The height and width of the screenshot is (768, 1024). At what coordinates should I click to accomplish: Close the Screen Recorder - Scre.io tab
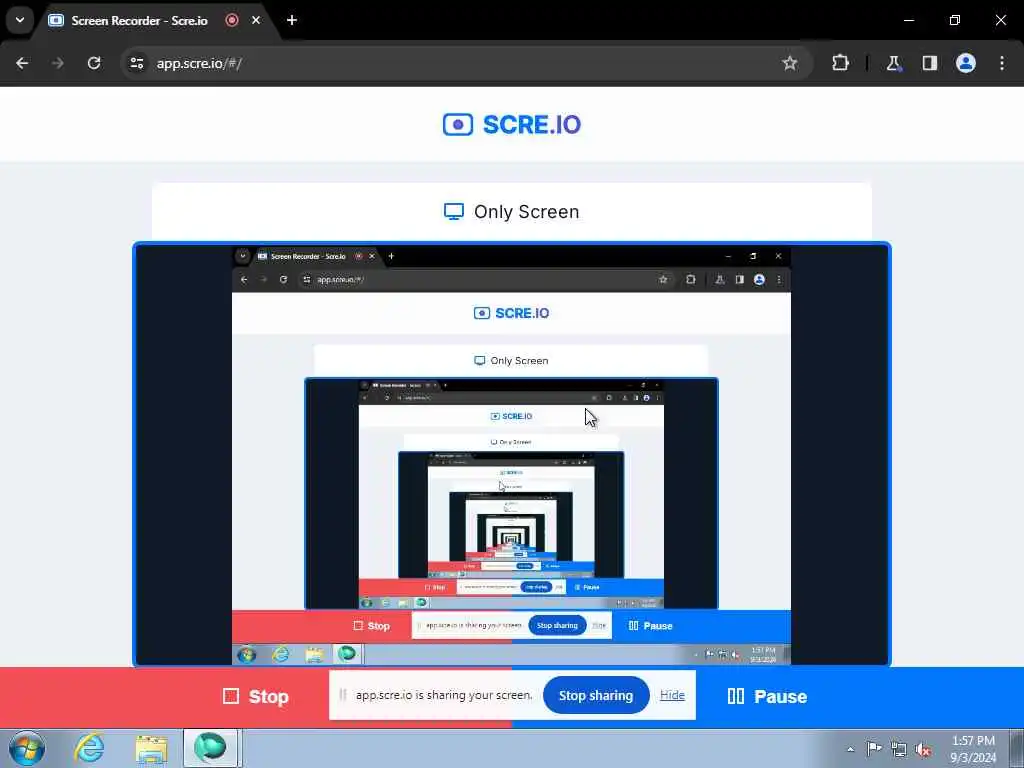click(256, 20)
